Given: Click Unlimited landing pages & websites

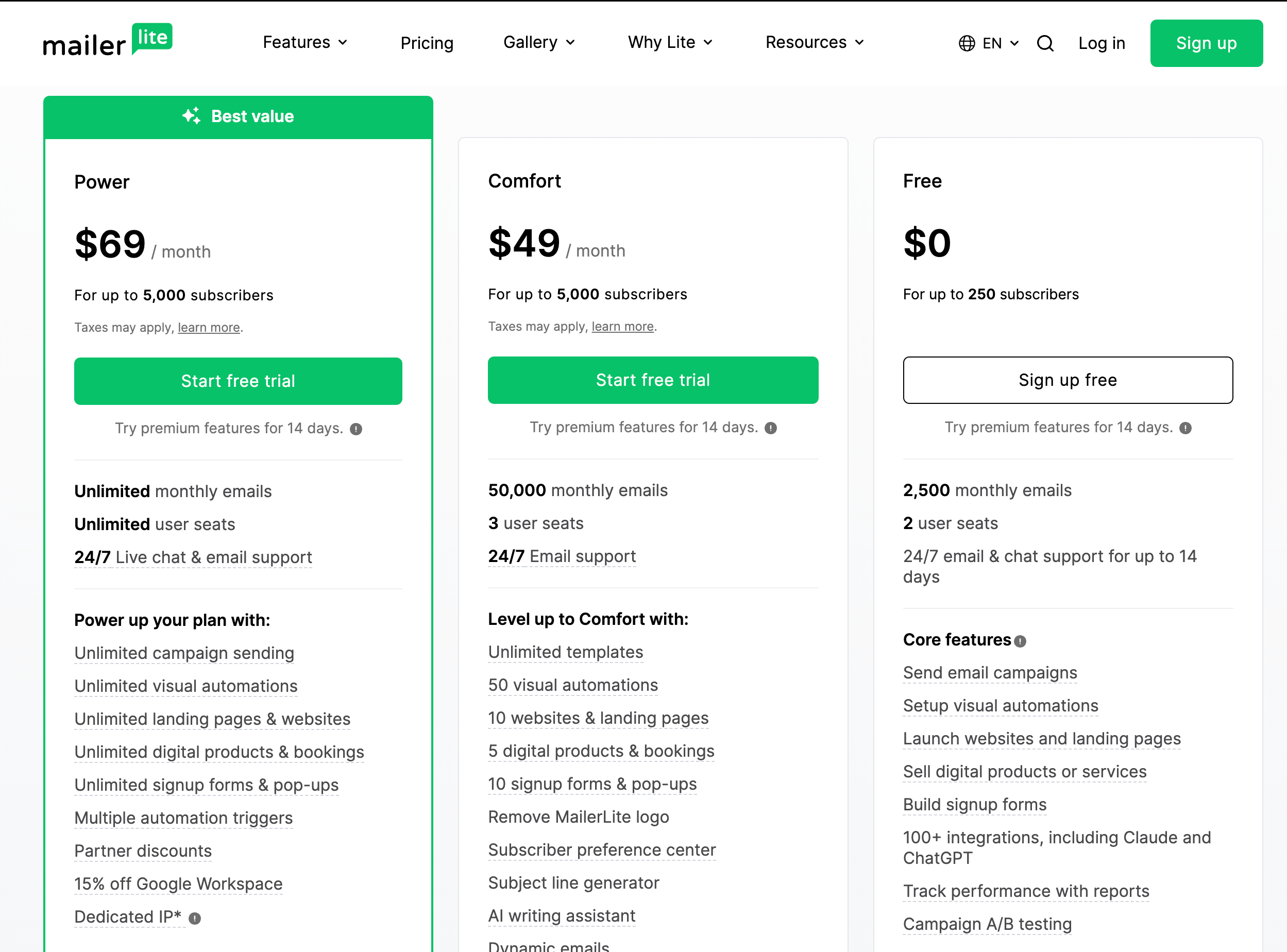Looking at the screenshot, I should [x=213, y=719].
